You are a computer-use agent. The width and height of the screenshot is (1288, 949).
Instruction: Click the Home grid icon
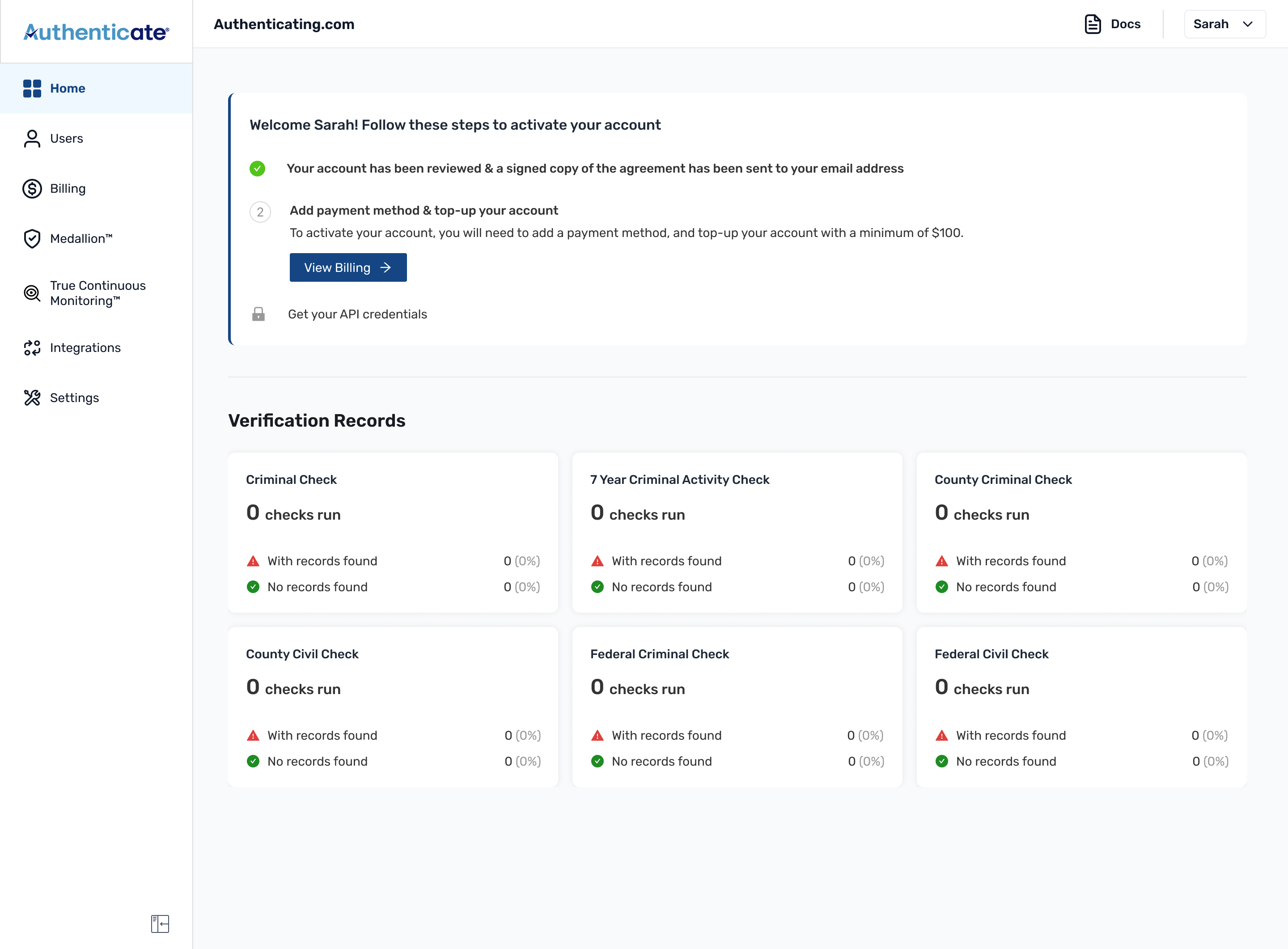[32, 89]
